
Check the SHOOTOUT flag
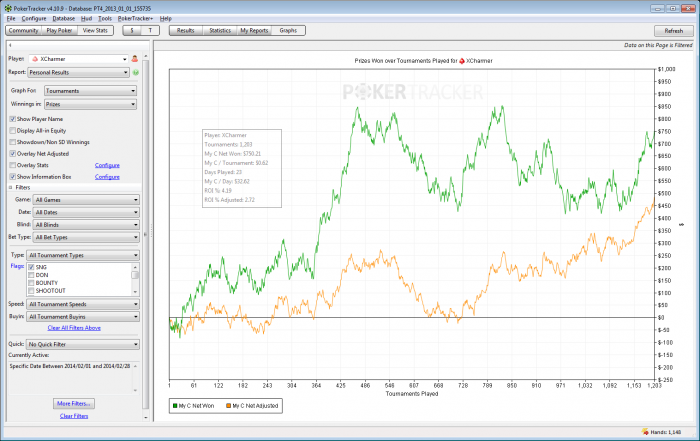click(x=31, y=291)
